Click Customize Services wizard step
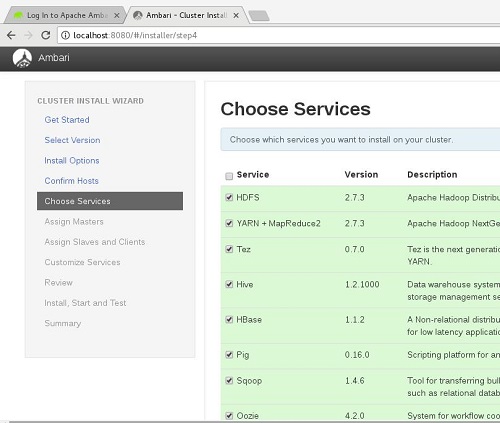The image size is (500, 423). pos(82,262)
